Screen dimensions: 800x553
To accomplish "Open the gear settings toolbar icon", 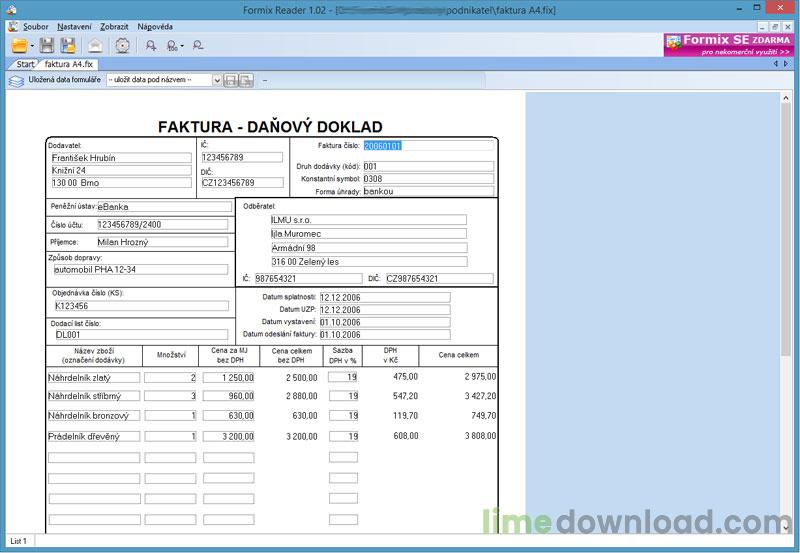I will click(122, 46).
